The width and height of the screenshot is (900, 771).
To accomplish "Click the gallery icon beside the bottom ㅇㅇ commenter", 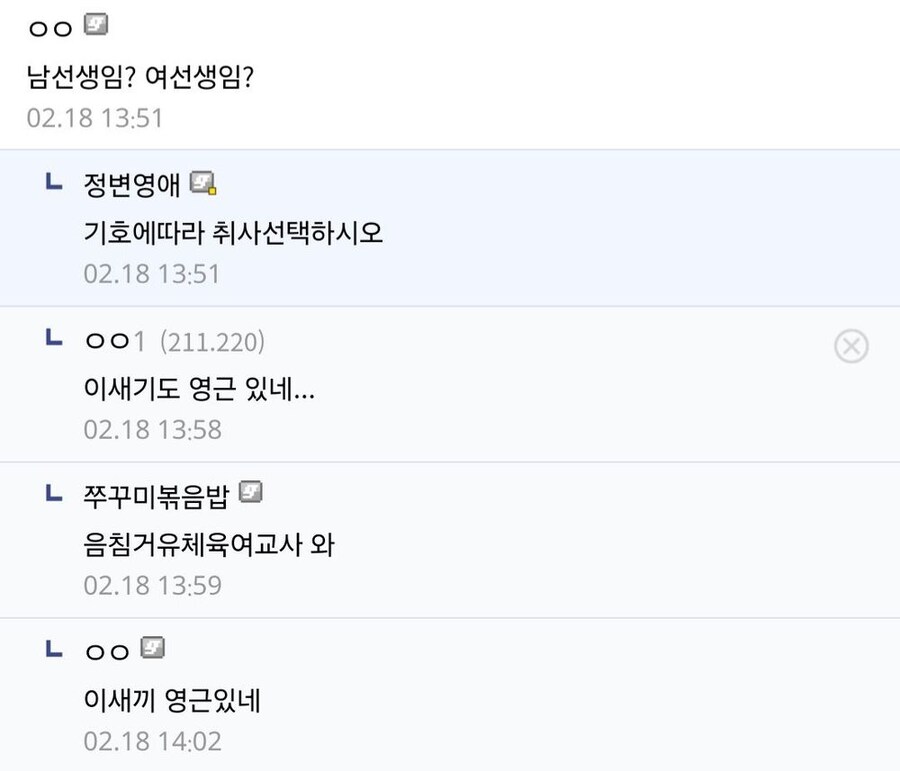I will coord(150,648).
